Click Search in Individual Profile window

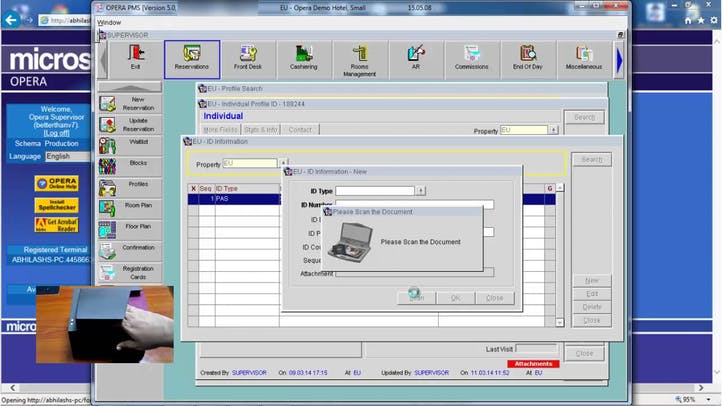(584, 117)
